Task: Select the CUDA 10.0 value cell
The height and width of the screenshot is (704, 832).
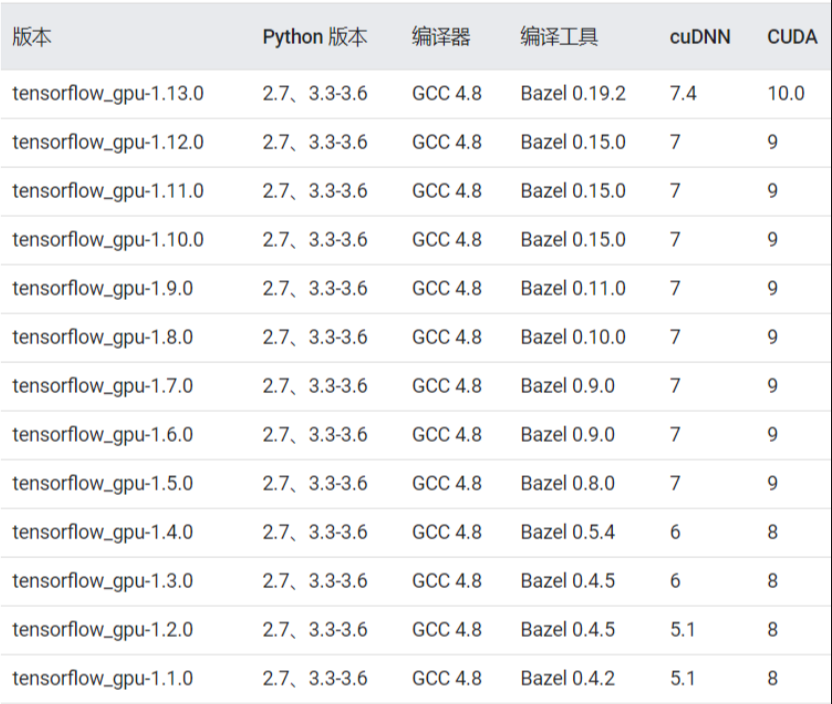Action: point(786,94)
